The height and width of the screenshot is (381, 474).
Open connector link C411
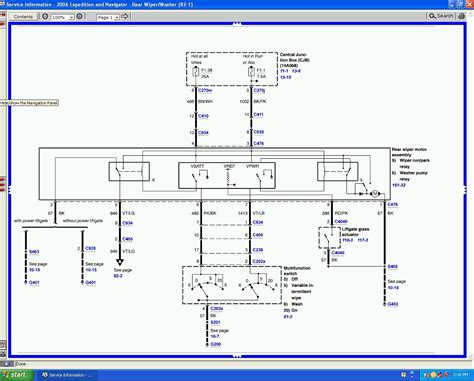click(258, 114)
